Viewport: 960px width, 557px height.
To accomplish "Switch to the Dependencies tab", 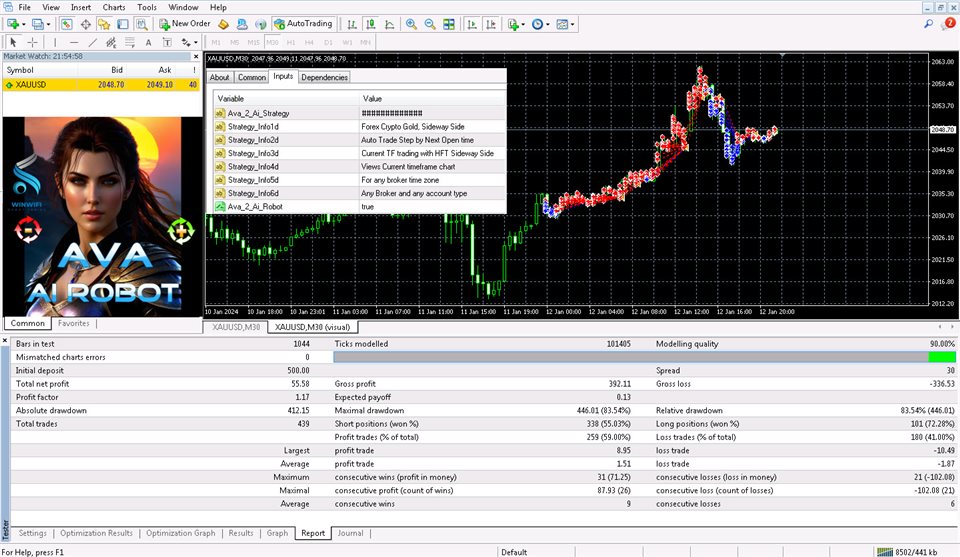I will [324, 77].
